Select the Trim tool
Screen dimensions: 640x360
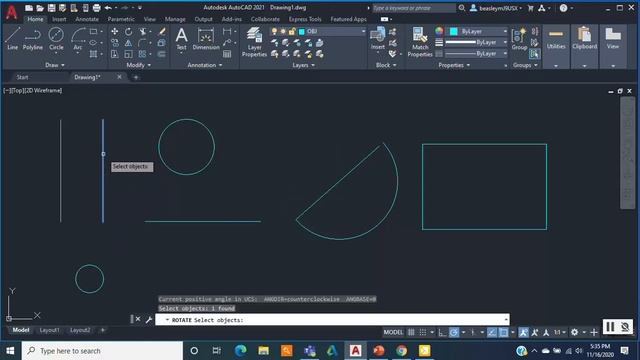coord(142,31)
